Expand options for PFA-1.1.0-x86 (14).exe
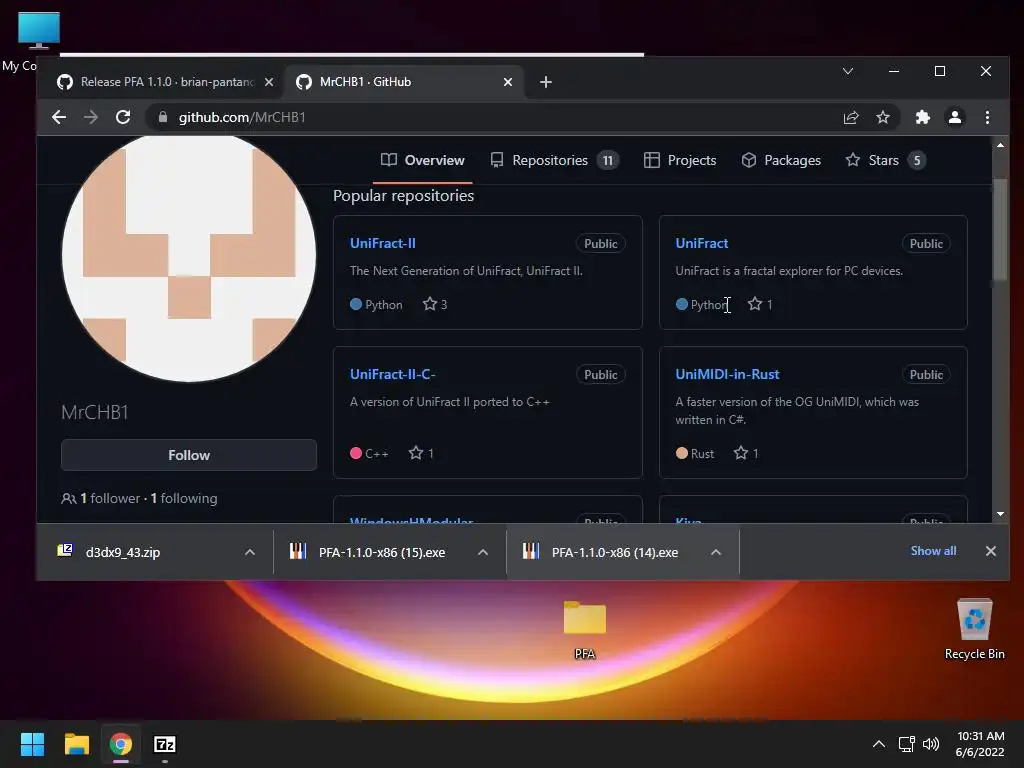The height and width of the screenshot is (768, 1024). point(716,552)
